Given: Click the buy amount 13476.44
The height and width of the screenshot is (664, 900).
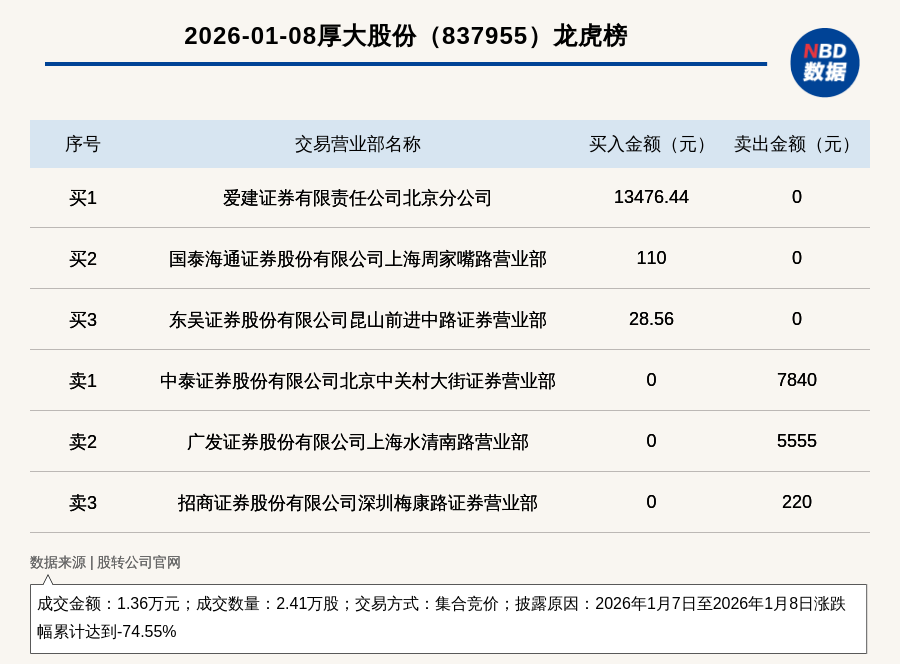Looking at the screenshot, I should pyautogui.click(x=651, y=197).
